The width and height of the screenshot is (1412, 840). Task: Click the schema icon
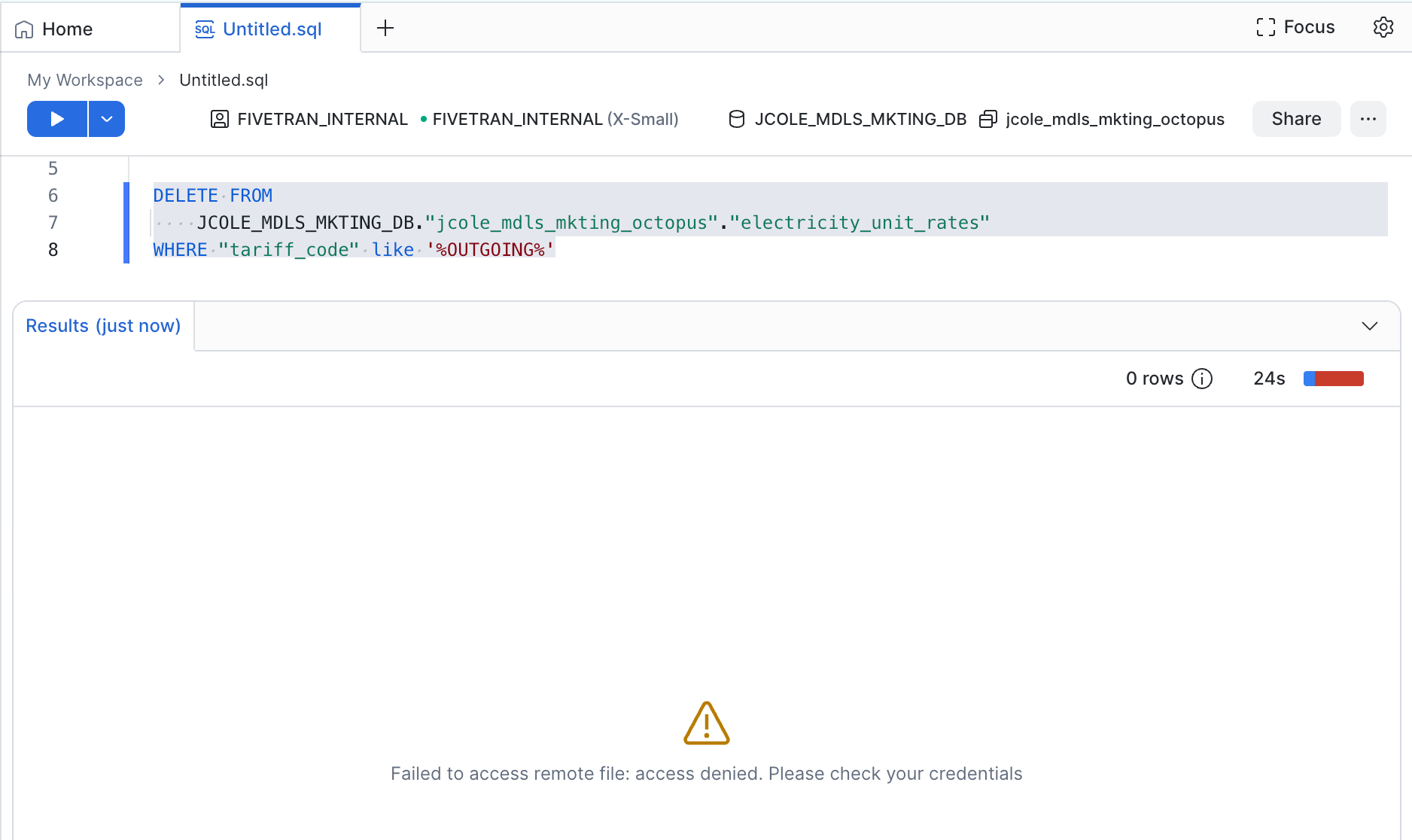click(988, 119)
